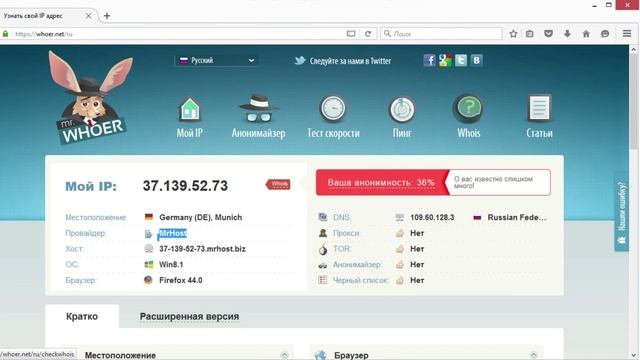Click the page vertical scrollbar thumb
The width and height of the screenshot is (640, 360).
633,102
